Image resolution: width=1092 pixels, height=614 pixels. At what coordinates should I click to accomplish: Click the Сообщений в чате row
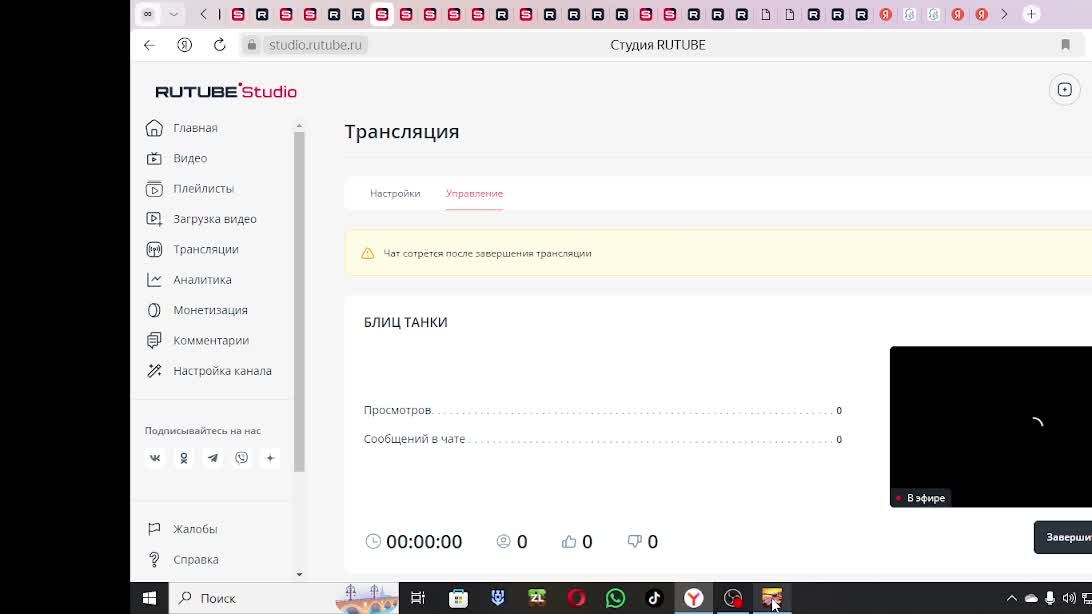click(602, 439)
